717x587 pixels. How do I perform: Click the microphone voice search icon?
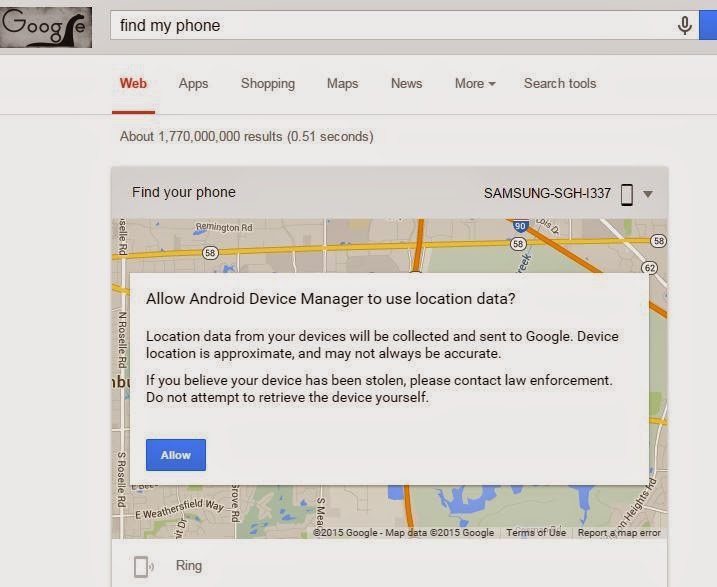(684, 26)
